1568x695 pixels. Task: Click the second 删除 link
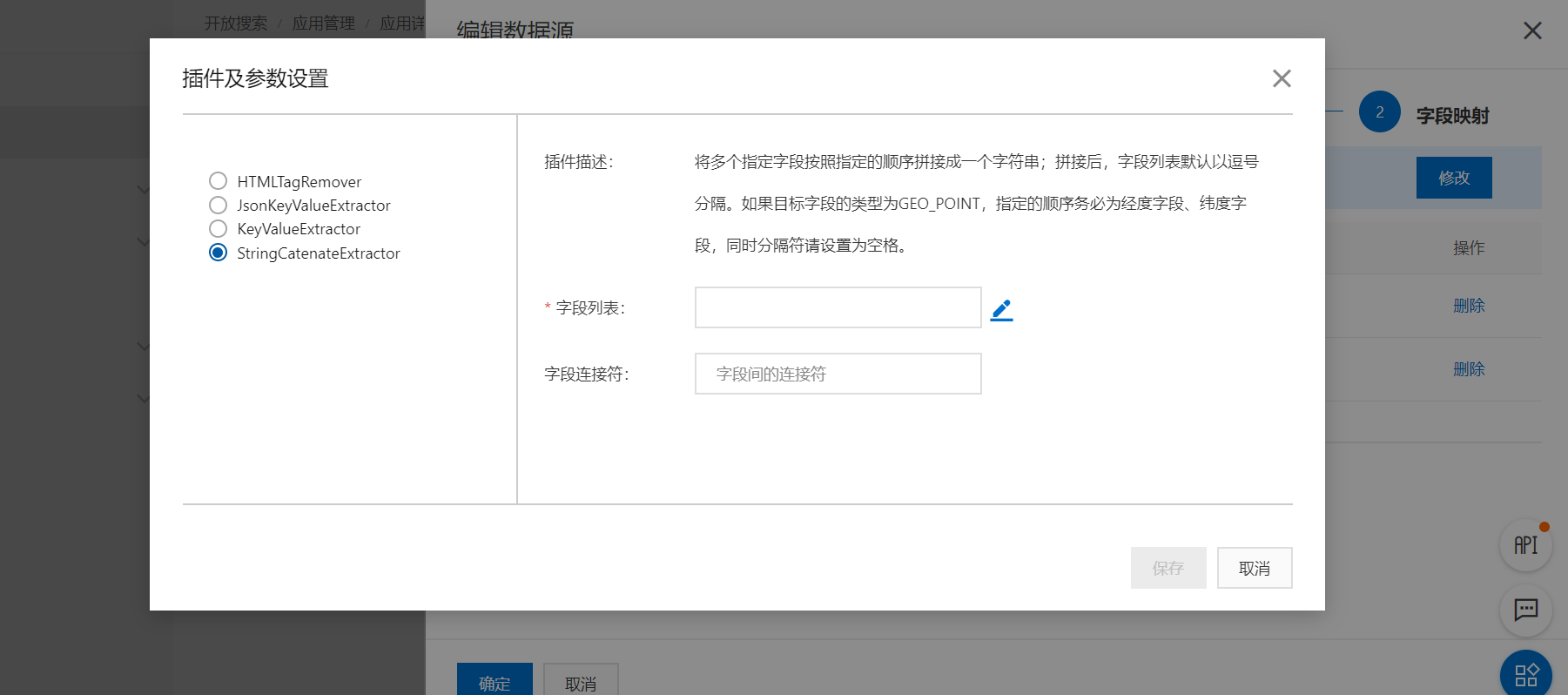point(1469,369)
